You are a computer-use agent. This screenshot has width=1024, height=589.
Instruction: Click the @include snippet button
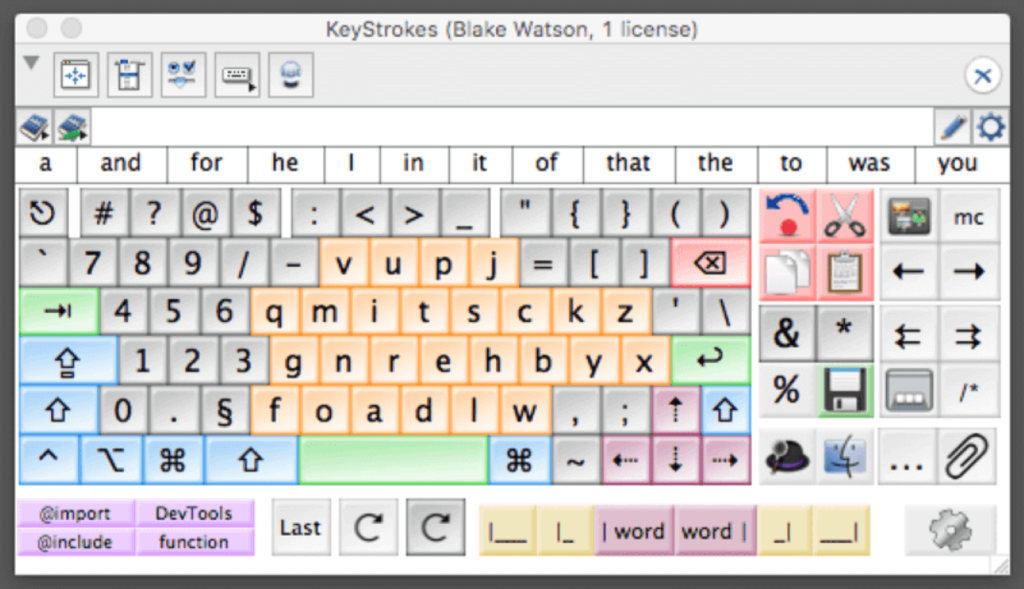coord(76,542)
